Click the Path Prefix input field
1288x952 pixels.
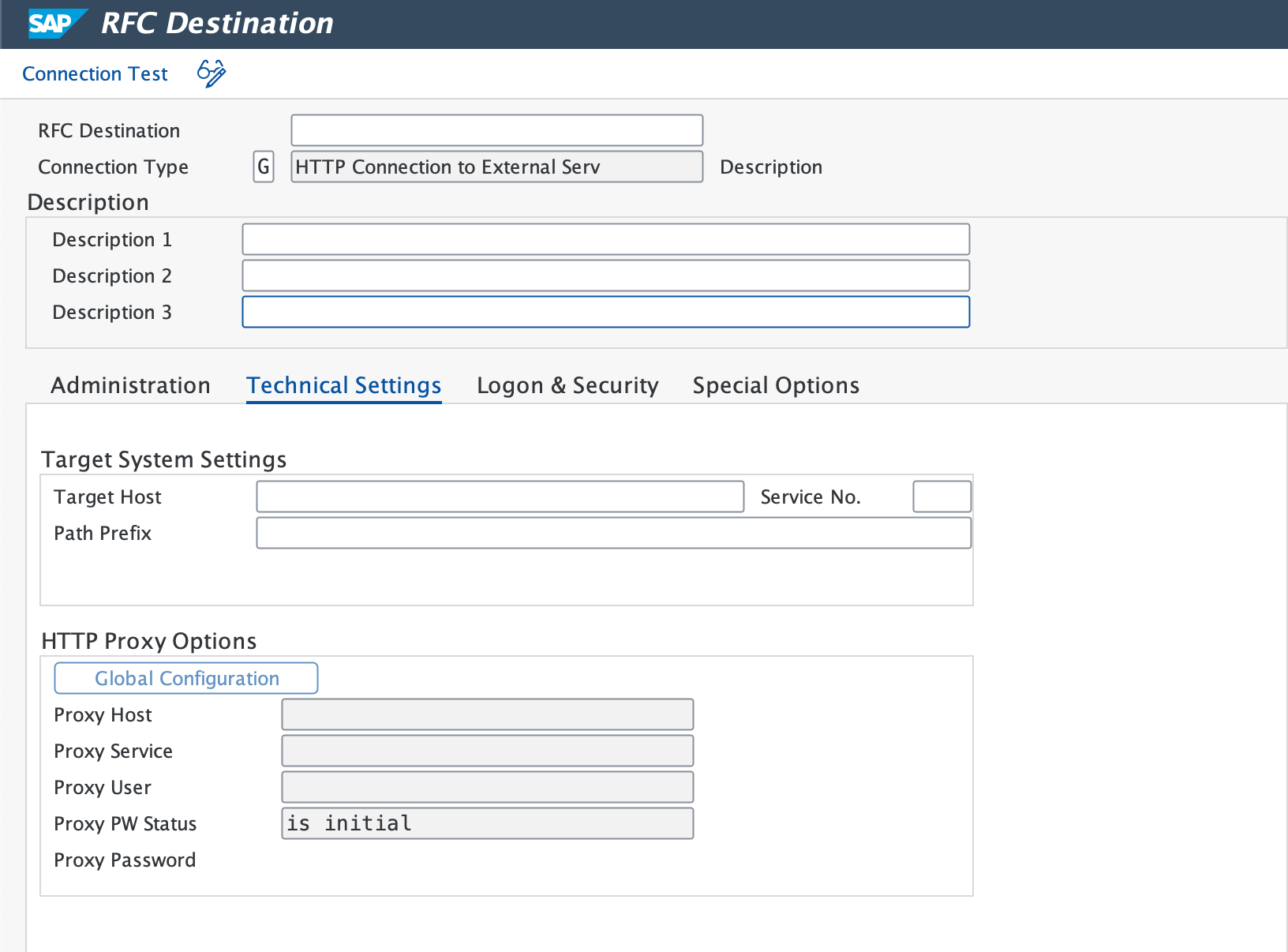[x=612, y=533]
